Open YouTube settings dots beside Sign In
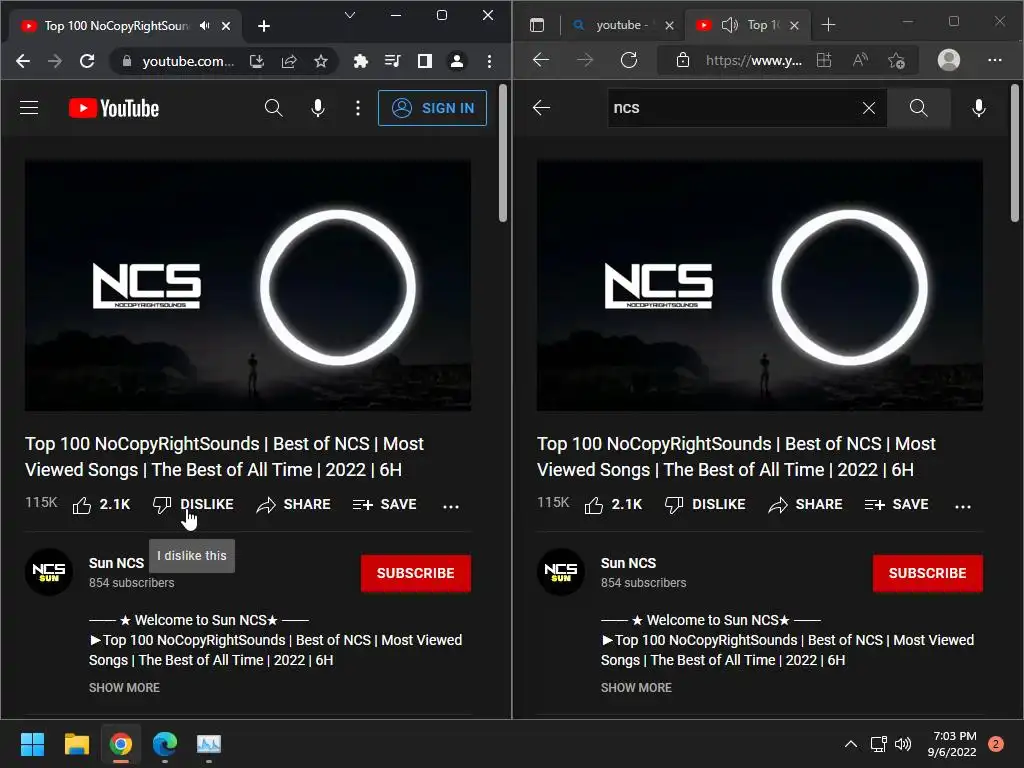This screenshot has height=768, width=1024. [x=357, y=108]
